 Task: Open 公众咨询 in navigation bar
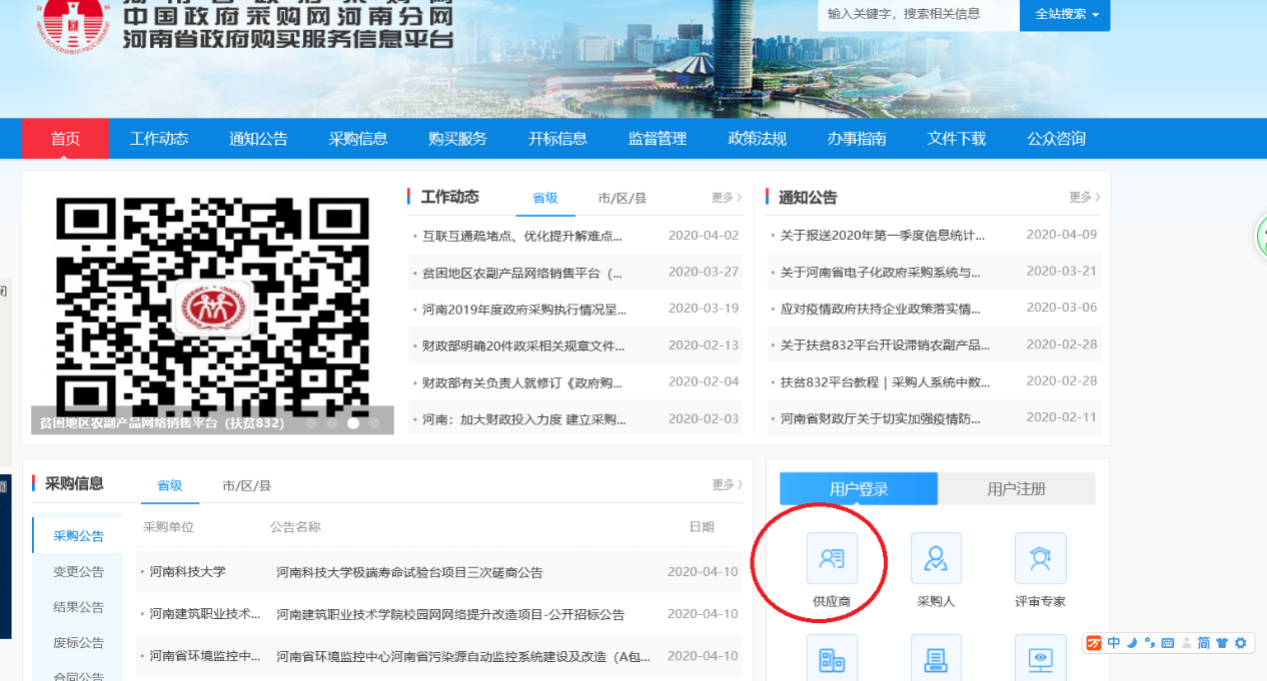(1056, 139)
